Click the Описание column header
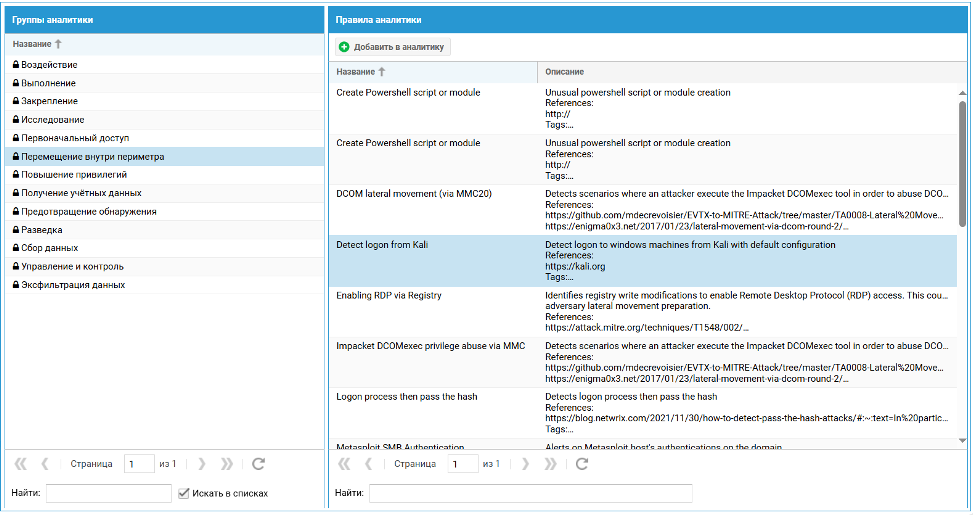Image resolution: width=974 pixels, height=516 pixels. coord(565,72)
